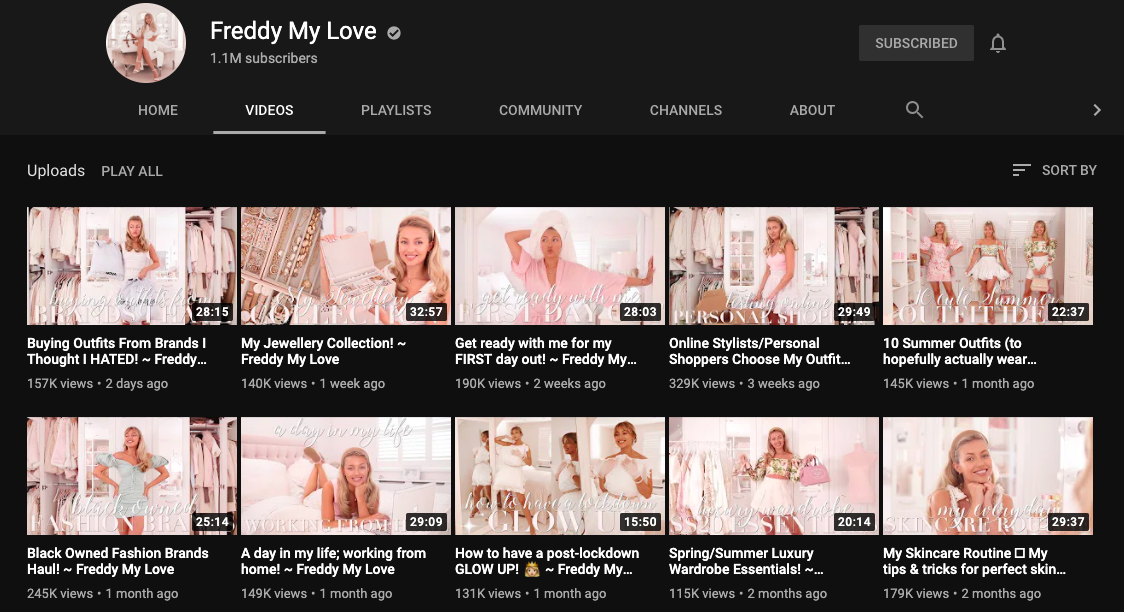Click the 15:50 duration badge
Screen dimensions: 1124x612
click(640, 522)
